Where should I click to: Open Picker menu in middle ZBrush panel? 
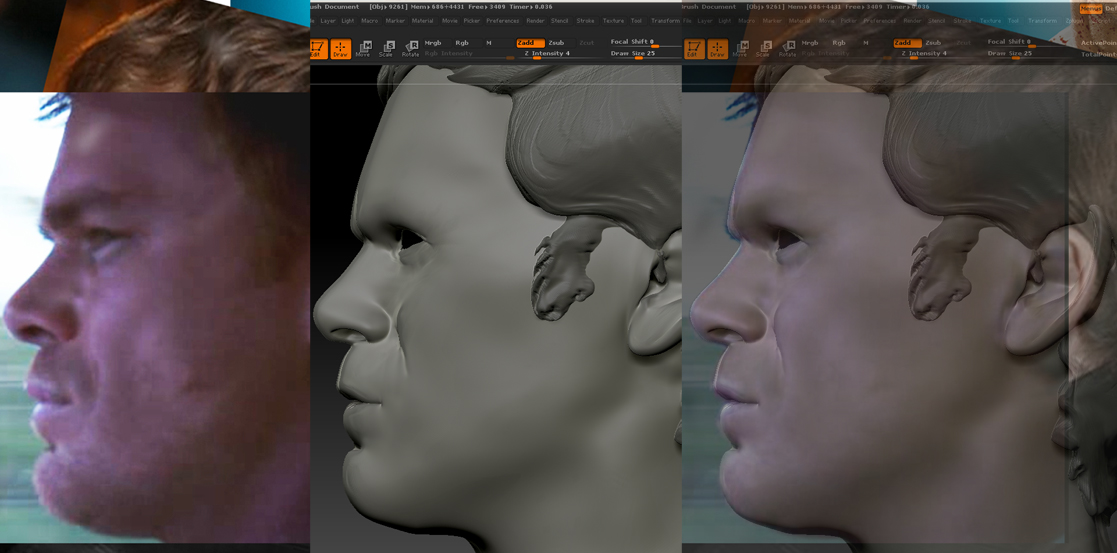(472, 21)
